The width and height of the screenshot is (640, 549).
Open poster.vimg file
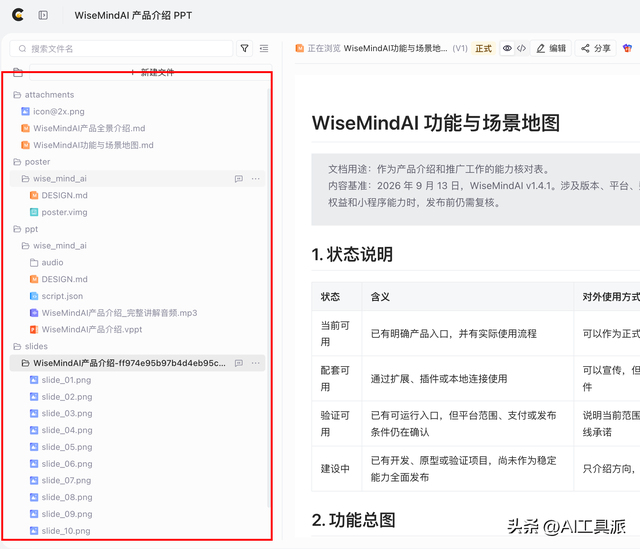[64, 212]
